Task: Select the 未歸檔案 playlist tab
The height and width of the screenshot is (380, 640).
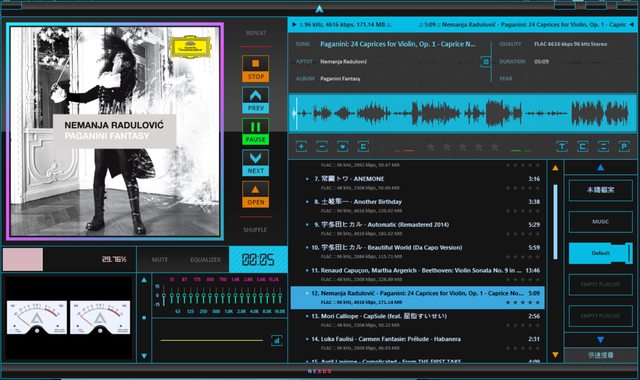Action: [600, 190]
